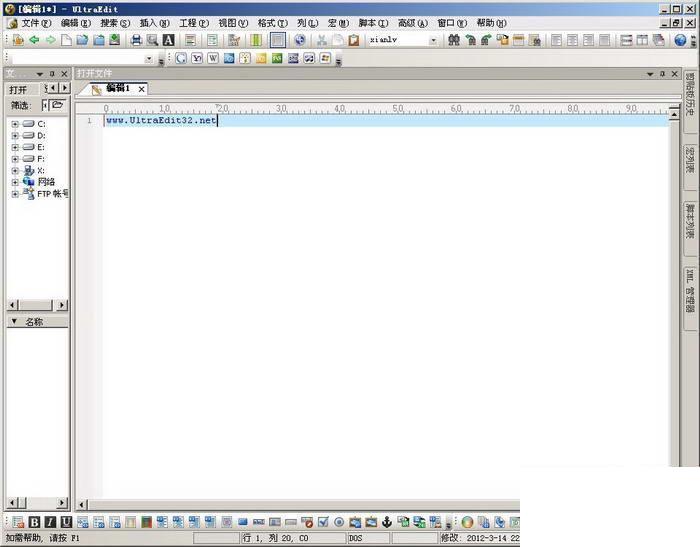Close the 编辑1 tab
The width and height of the screenshot is (700, 547).
[x=142, y=89]
